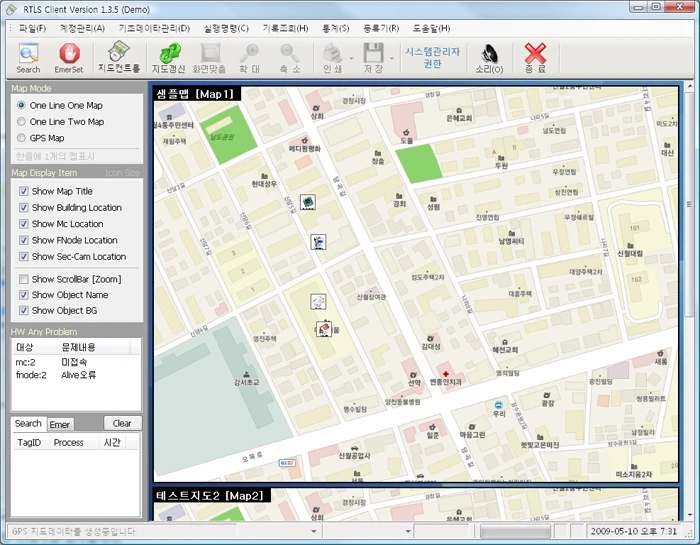700x545 pixels.
Task: Click the green chip device icon on map
Action: [308, 202]
